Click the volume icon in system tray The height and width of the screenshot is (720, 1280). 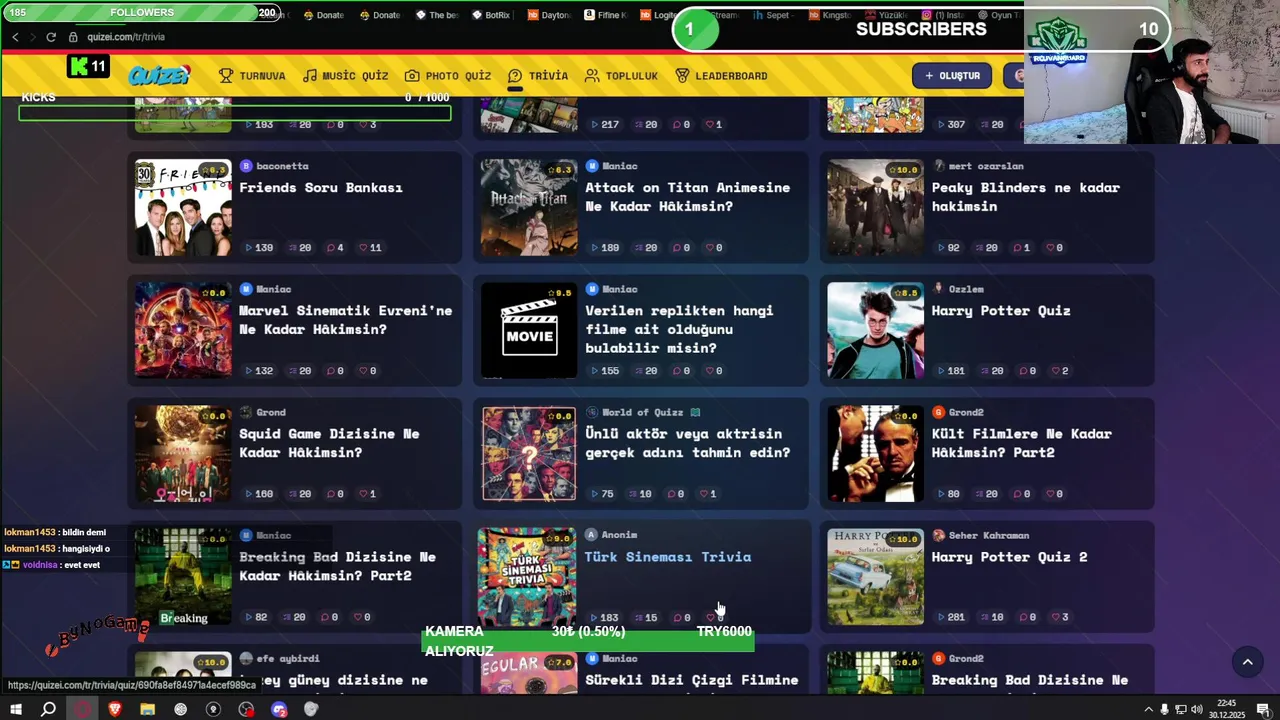pos(1197,709)
